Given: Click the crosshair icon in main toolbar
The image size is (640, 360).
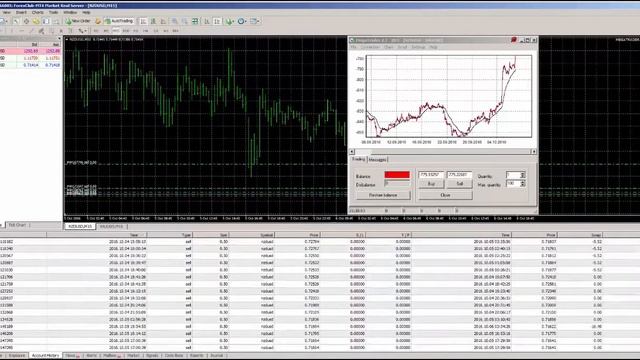Looking at the screenshot, I should 26,21.
